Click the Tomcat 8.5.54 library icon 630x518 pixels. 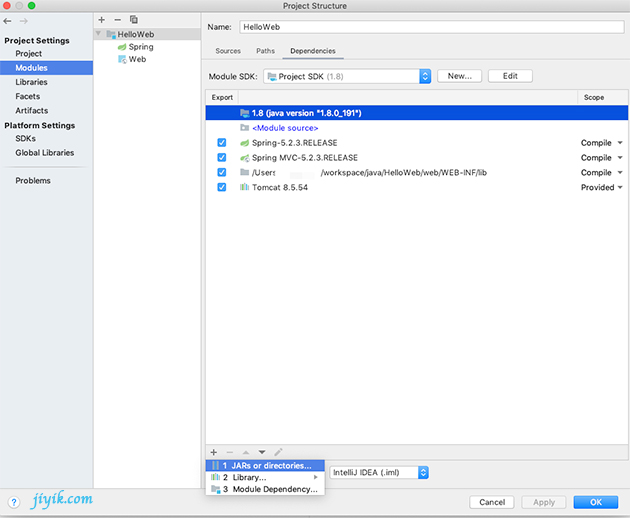point(245,187)
